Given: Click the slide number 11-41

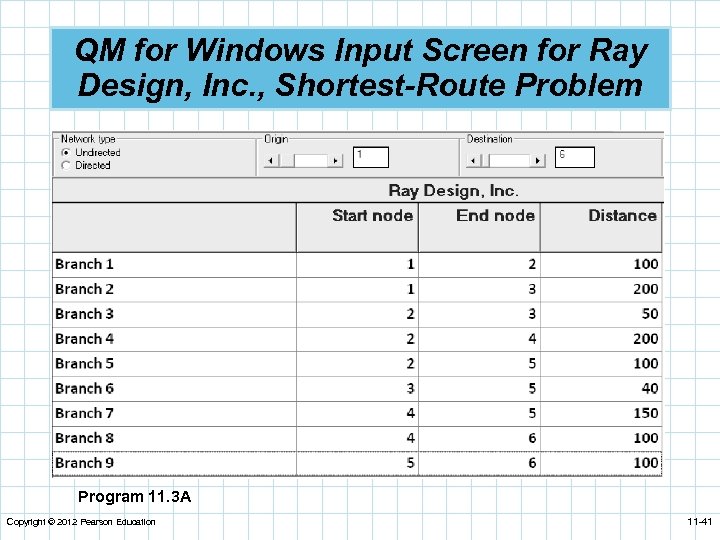Looking at the screenshot, I should 700,522.
